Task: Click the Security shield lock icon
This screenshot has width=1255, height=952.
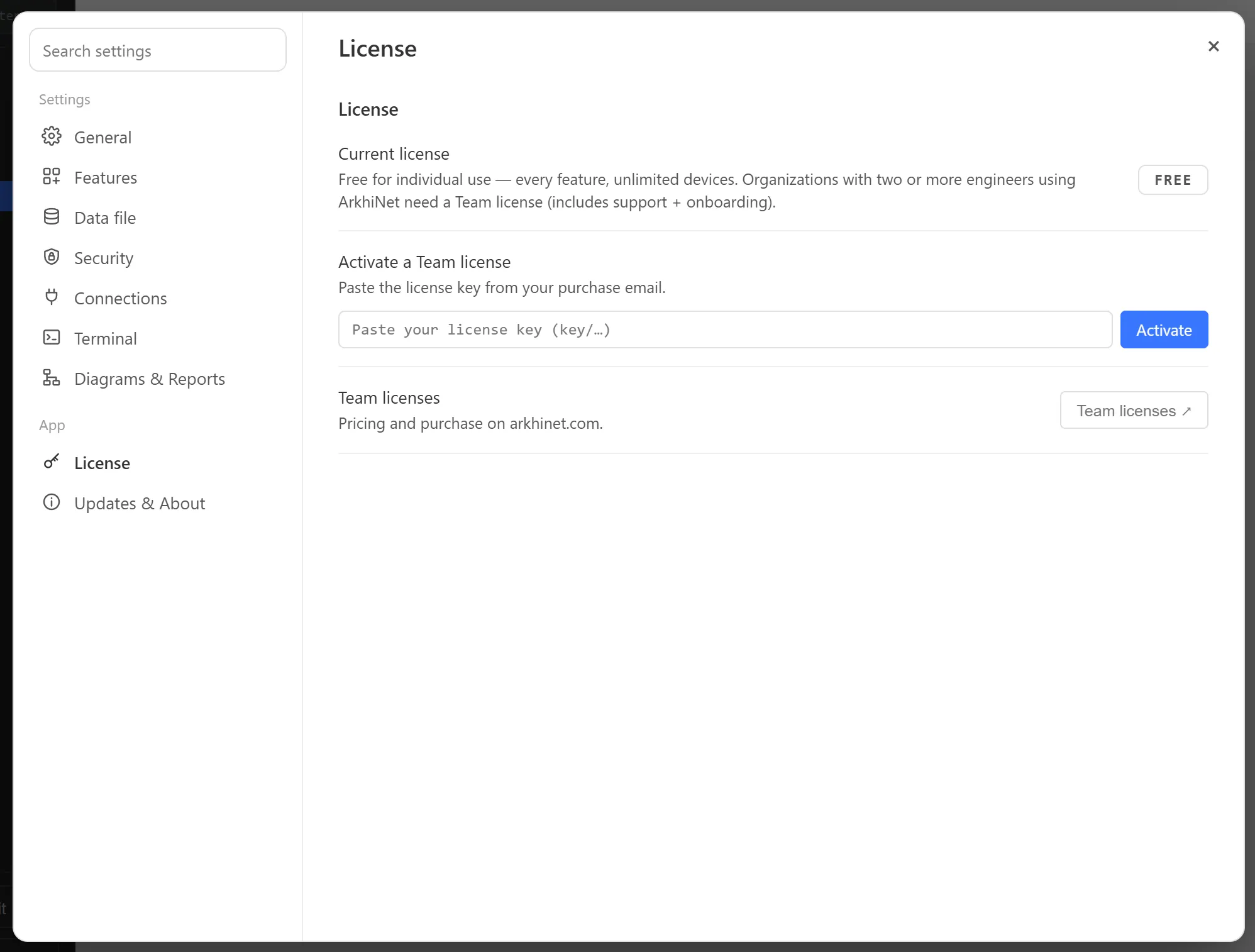Action: (52, 257)
